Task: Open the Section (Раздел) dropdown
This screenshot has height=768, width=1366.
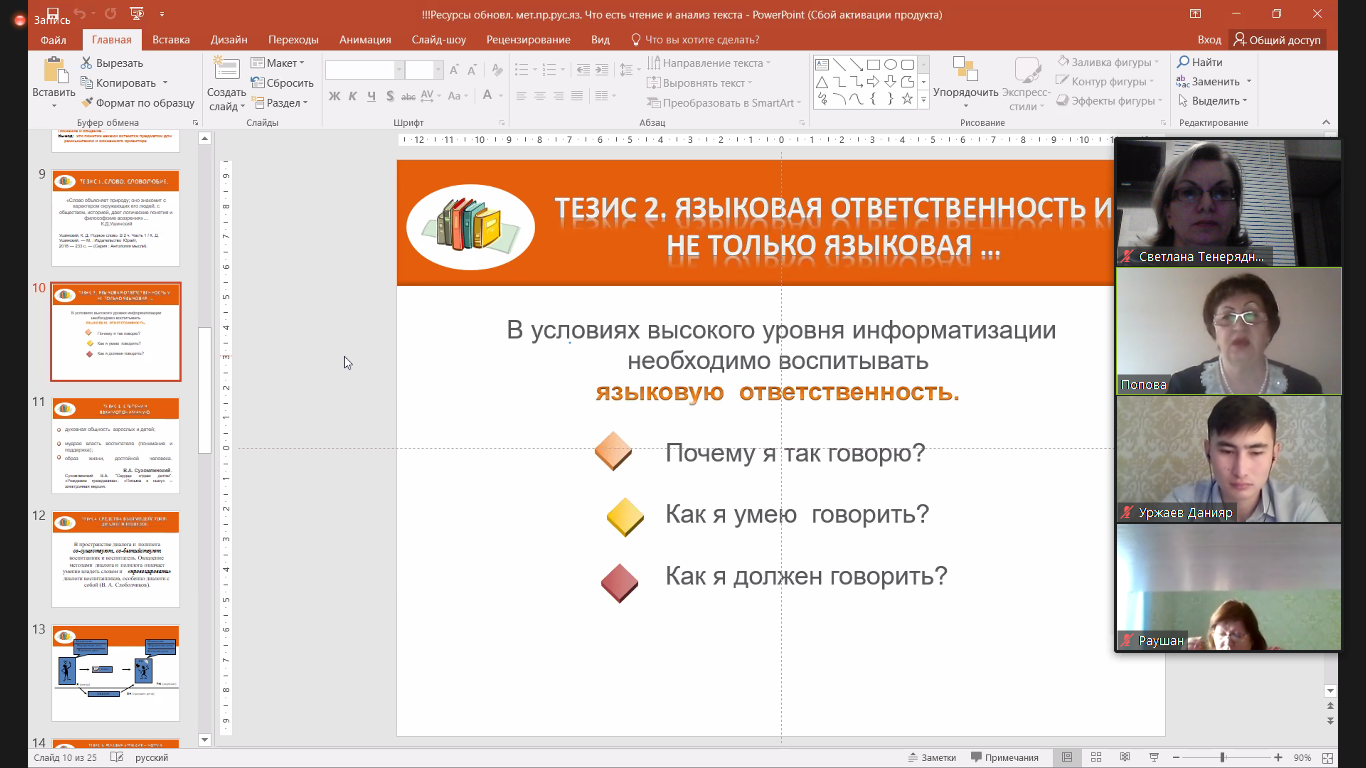Action: pos(281,103)
